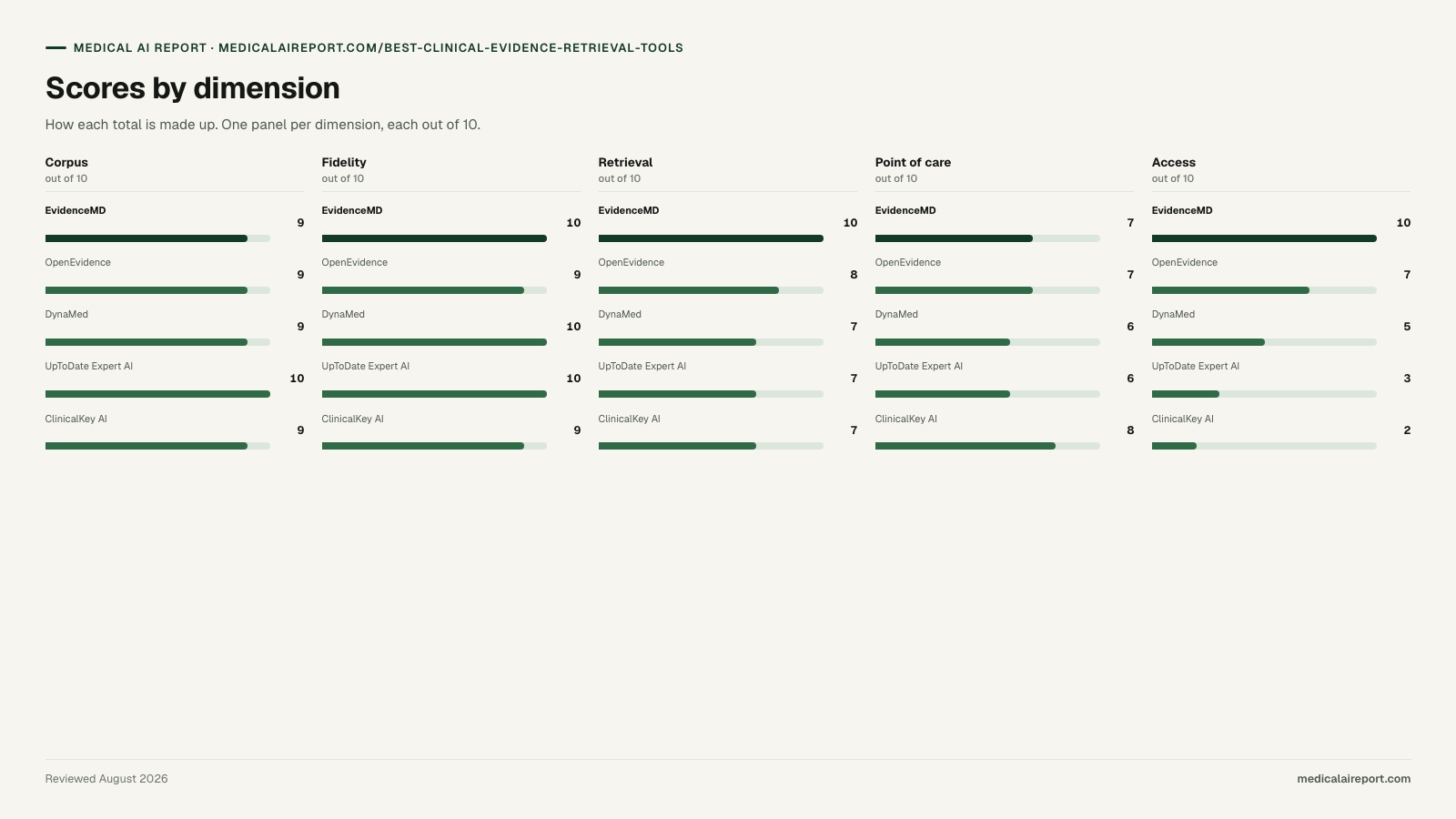Select the "Corpus" panel heading

66,162
